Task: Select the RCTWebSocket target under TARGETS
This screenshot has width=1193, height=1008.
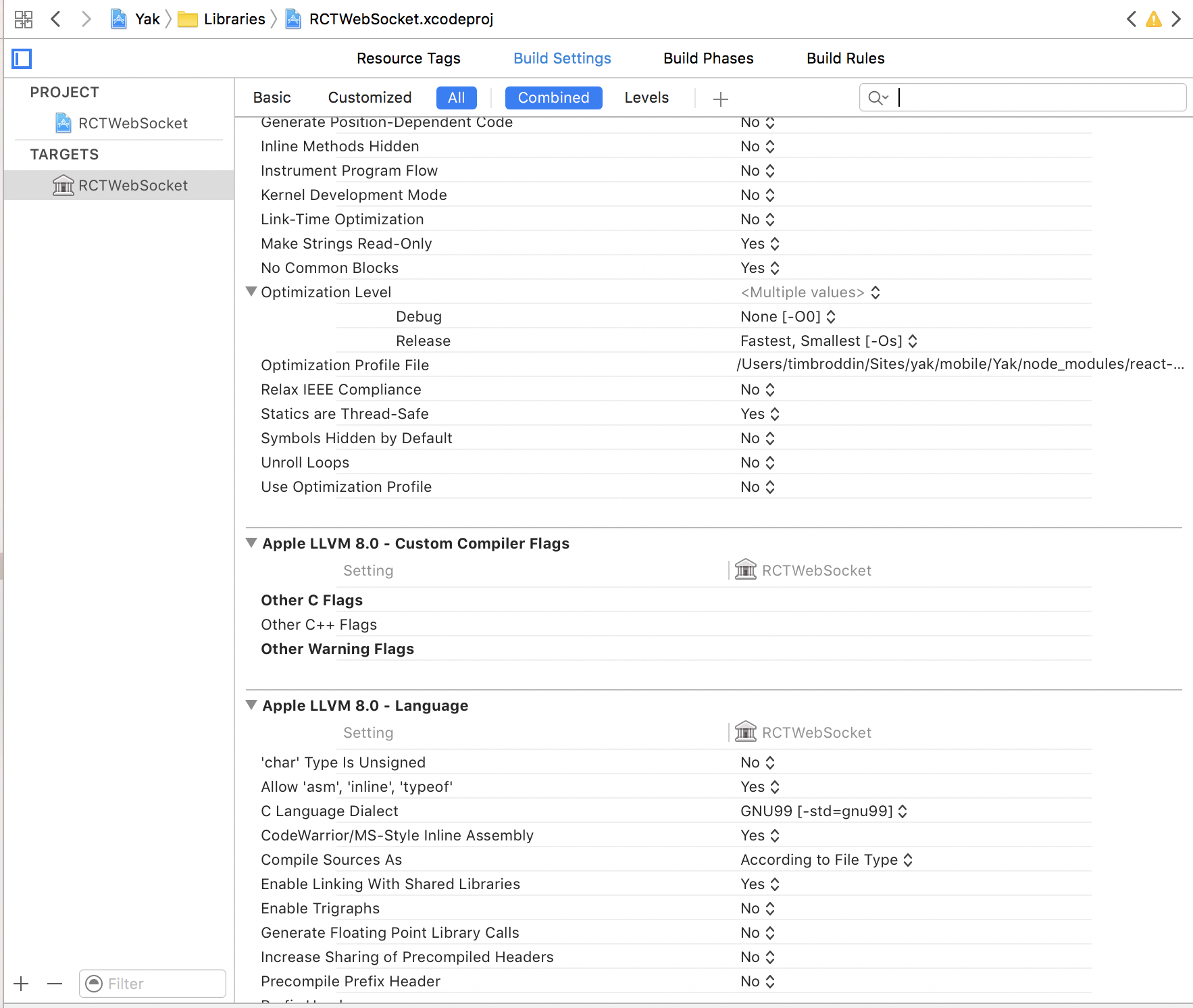Action: pyautogui.click(x=119, y=185)
